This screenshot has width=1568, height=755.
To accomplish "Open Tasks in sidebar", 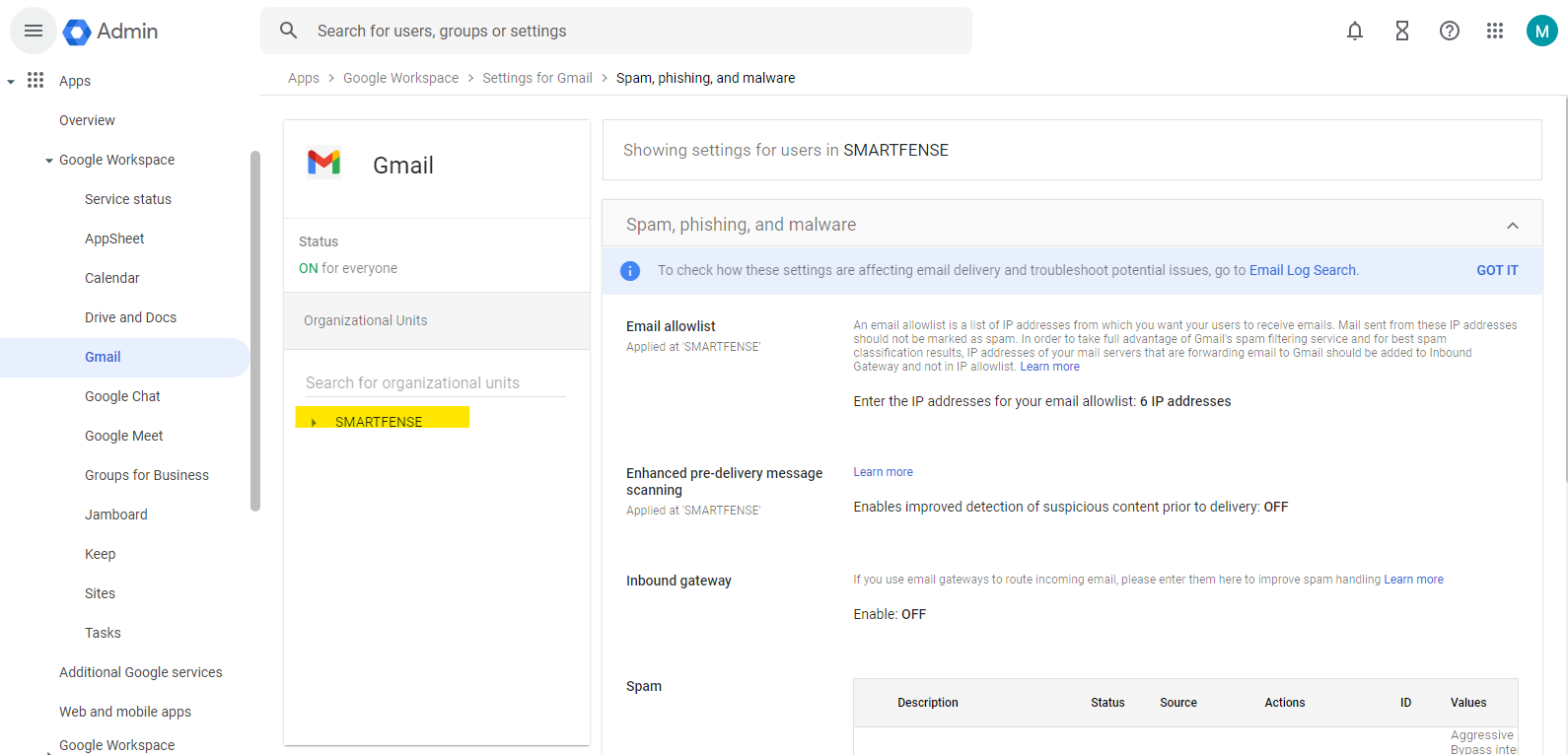I will click(103, 633).
